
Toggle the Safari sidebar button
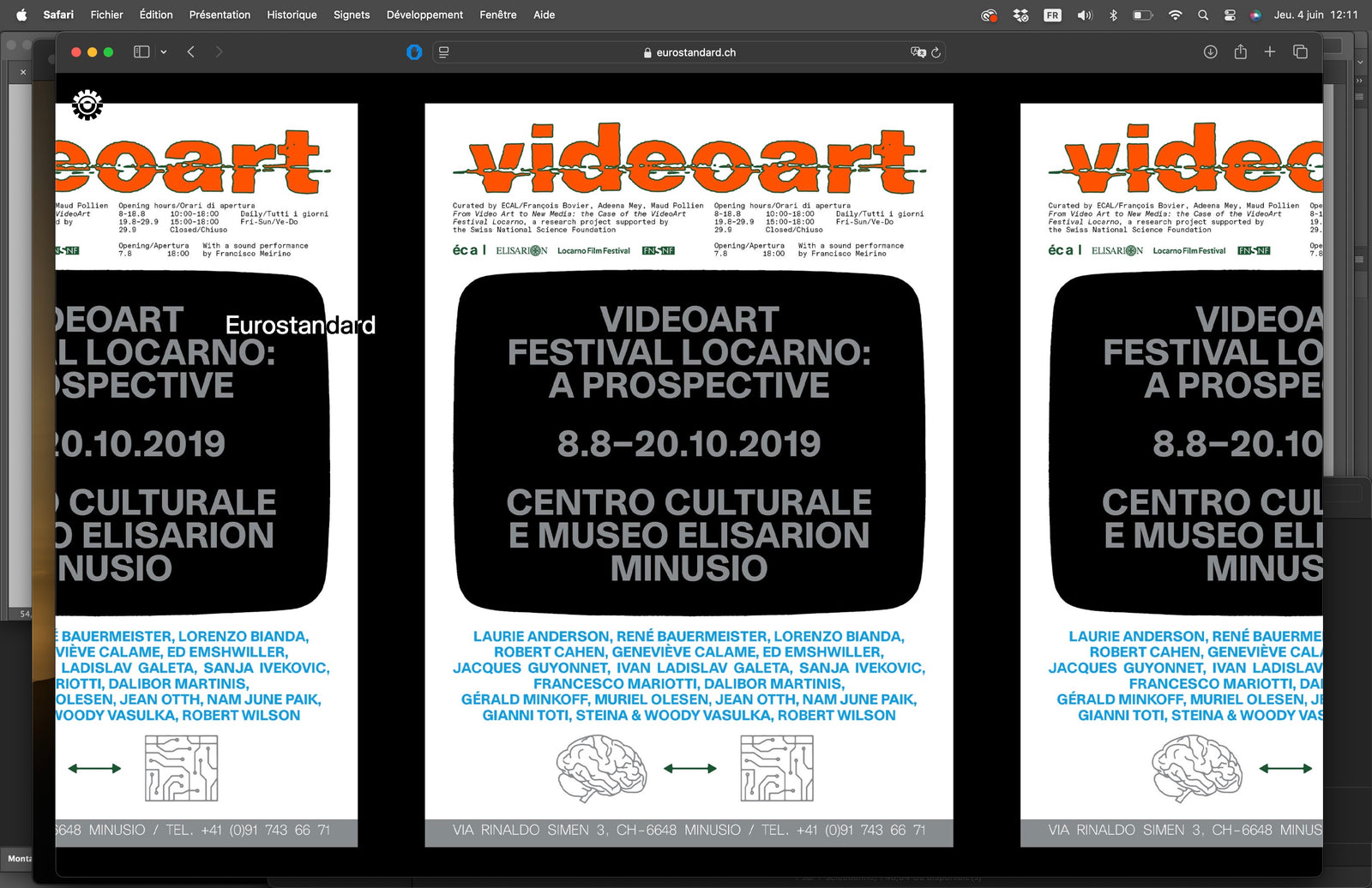click(141, 52)
